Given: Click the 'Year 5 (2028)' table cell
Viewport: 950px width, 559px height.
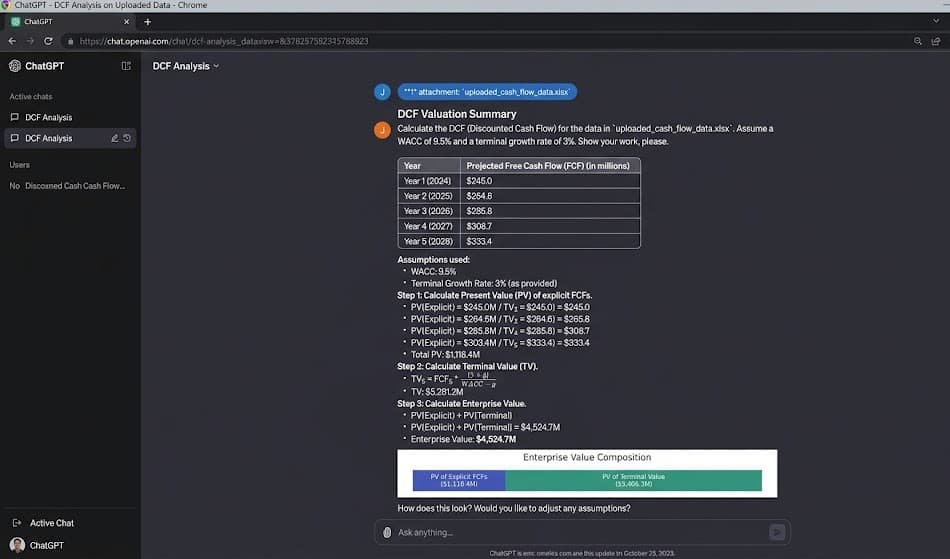Looking at the screenshot, I should click(429, 241).
